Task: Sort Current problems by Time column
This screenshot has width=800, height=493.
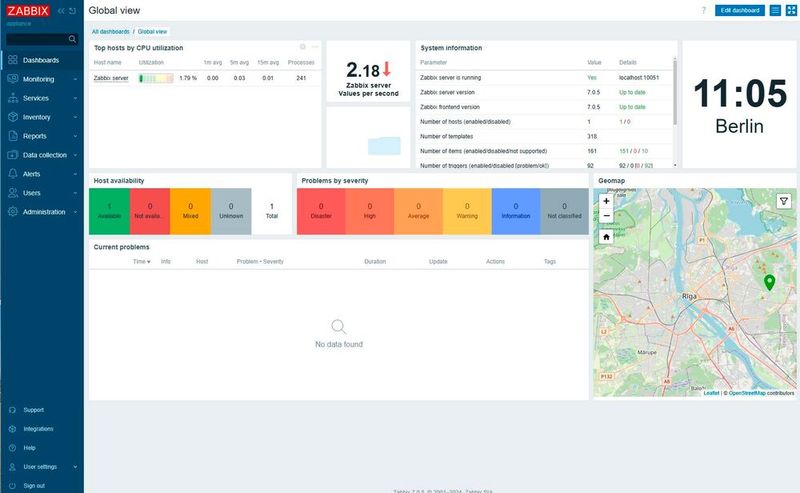Action: [x=141, y=261]
